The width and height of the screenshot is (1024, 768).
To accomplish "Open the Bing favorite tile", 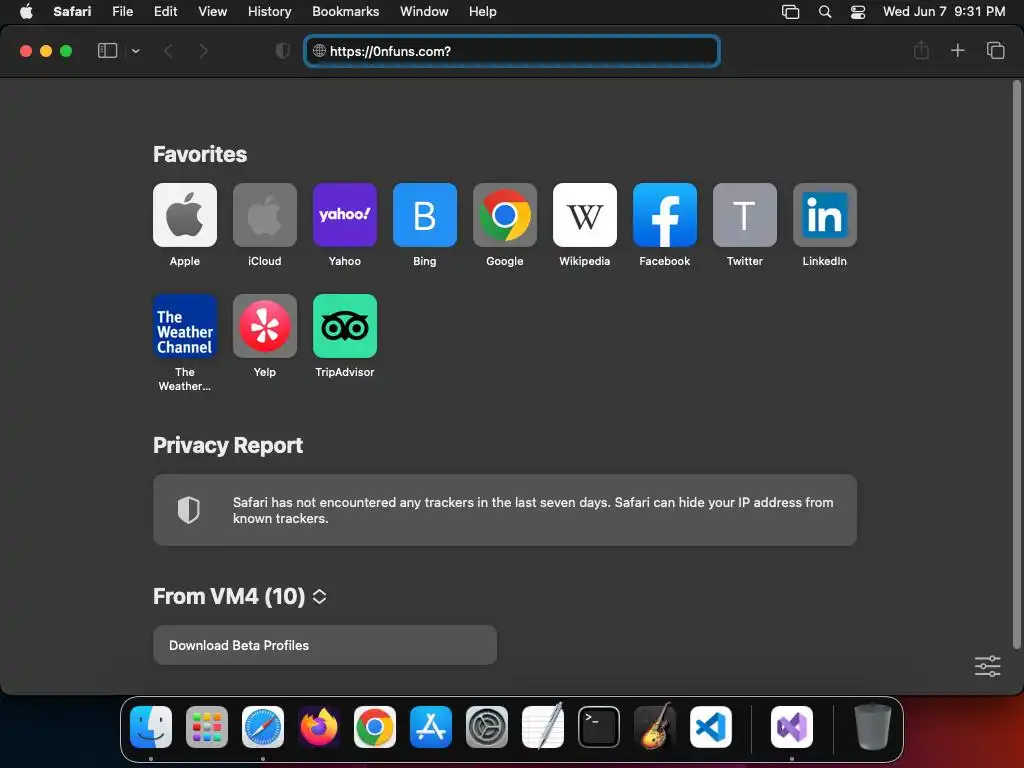I will 424,215.
